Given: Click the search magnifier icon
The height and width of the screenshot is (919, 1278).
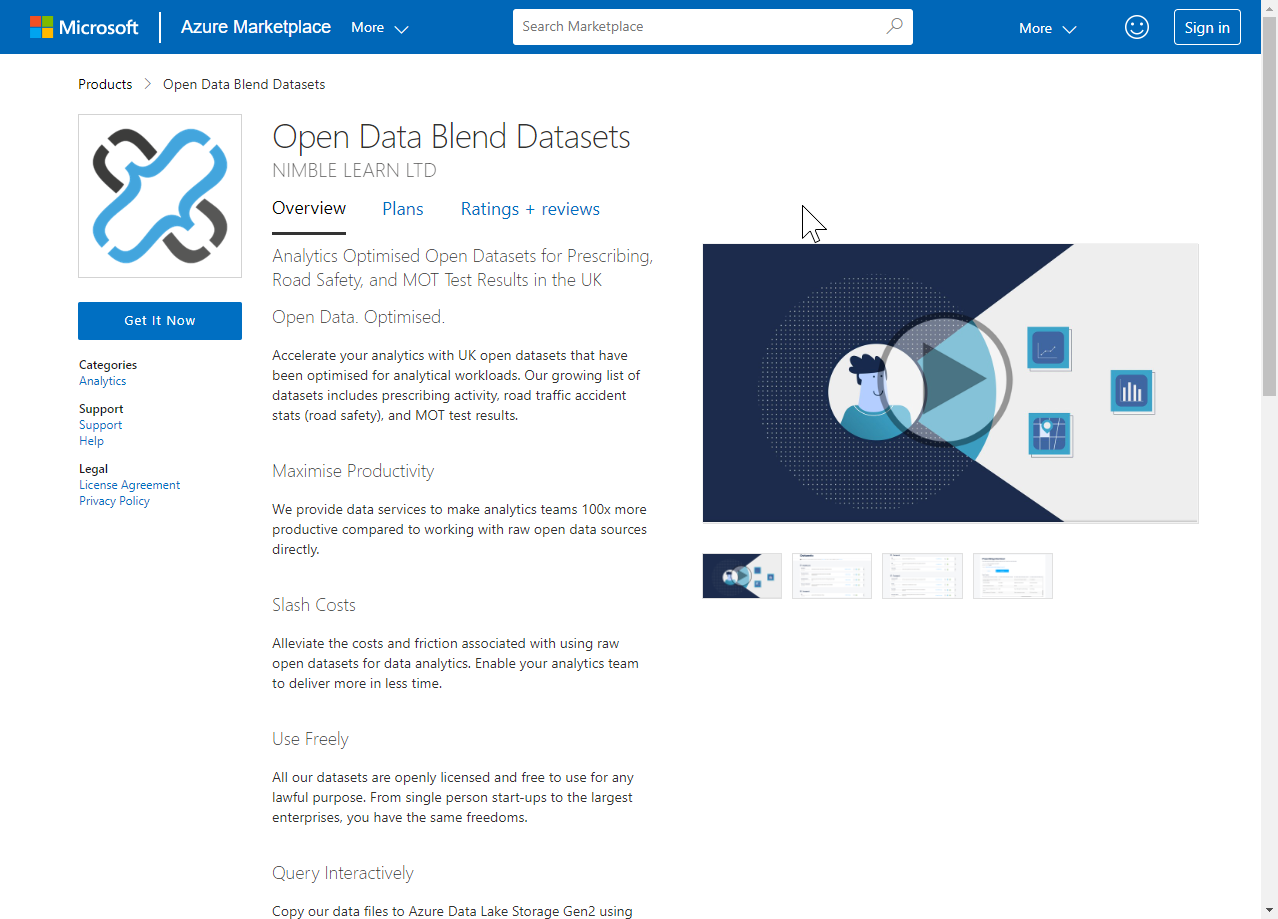Looking at the screenshot, I should [894, 27].
